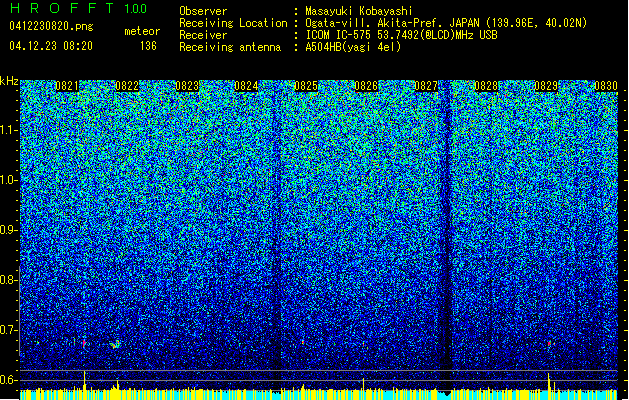Click the meteor count 136

point(148,46)
